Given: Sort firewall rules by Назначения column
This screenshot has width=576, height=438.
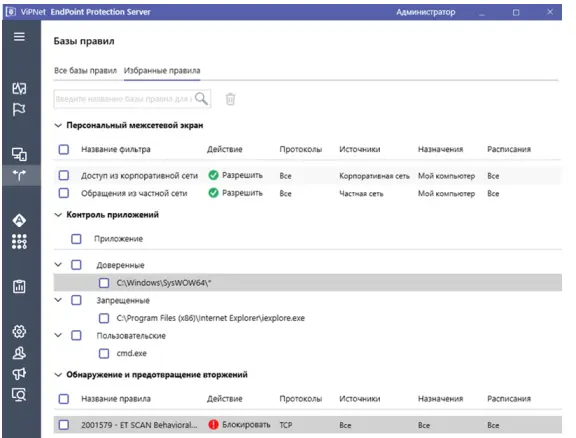Looking at the screenshot, I should click(440, 149).
